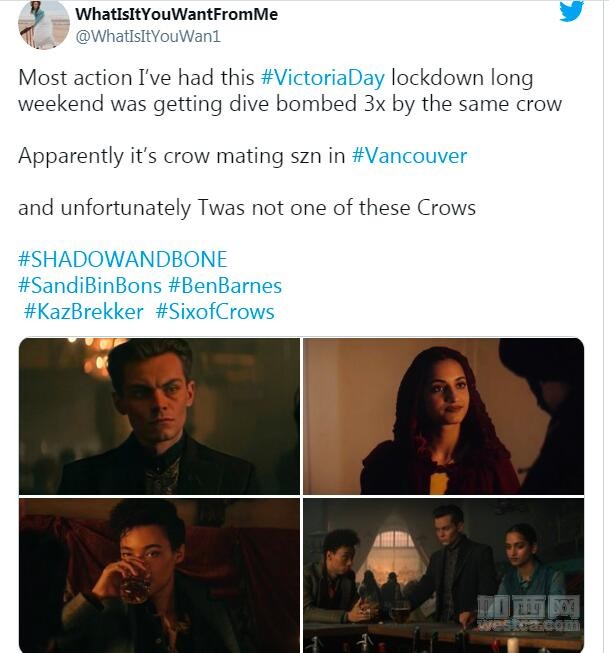This screenshot has height=653, width=609.
Task: Open the #KazBrekker hashtag
Action: [x=83, y=312]
